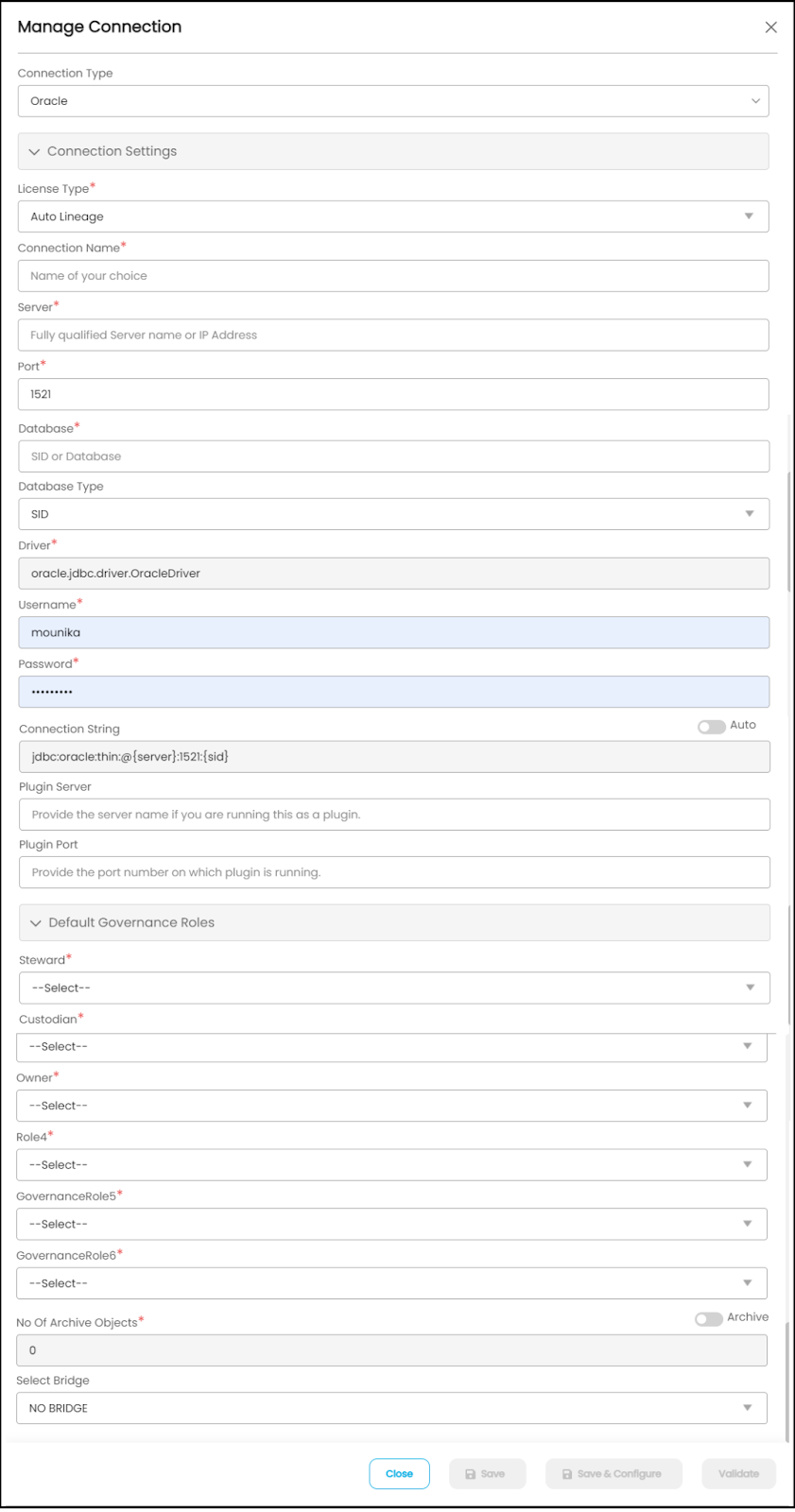This screenshot has width=795, height=1512.
Task: Open the Select Bridge dropdown arrow
Action: tap(748, 1408)
